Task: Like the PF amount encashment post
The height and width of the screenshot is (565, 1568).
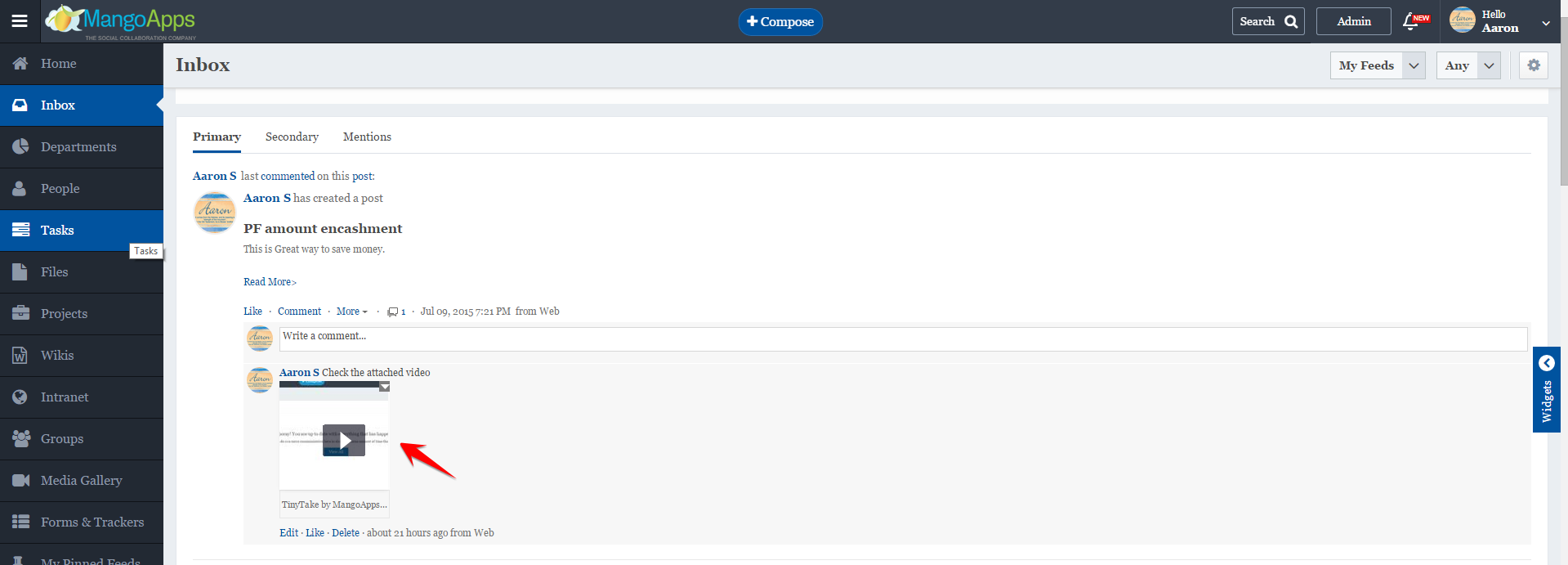Action: 252,312
